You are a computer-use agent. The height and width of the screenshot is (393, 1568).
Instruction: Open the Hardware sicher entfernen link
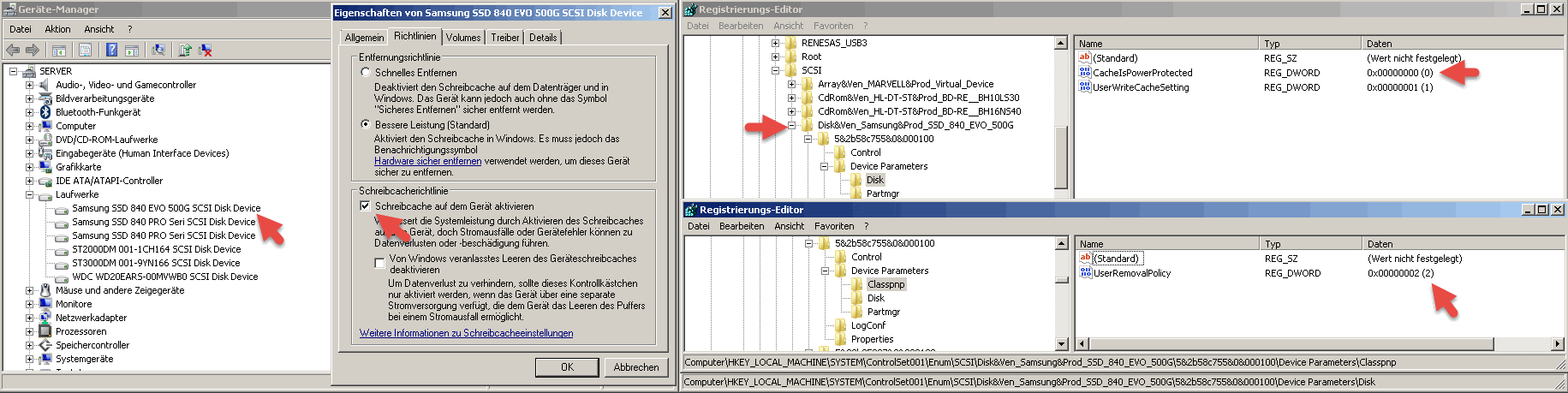(x=427, y=161)
